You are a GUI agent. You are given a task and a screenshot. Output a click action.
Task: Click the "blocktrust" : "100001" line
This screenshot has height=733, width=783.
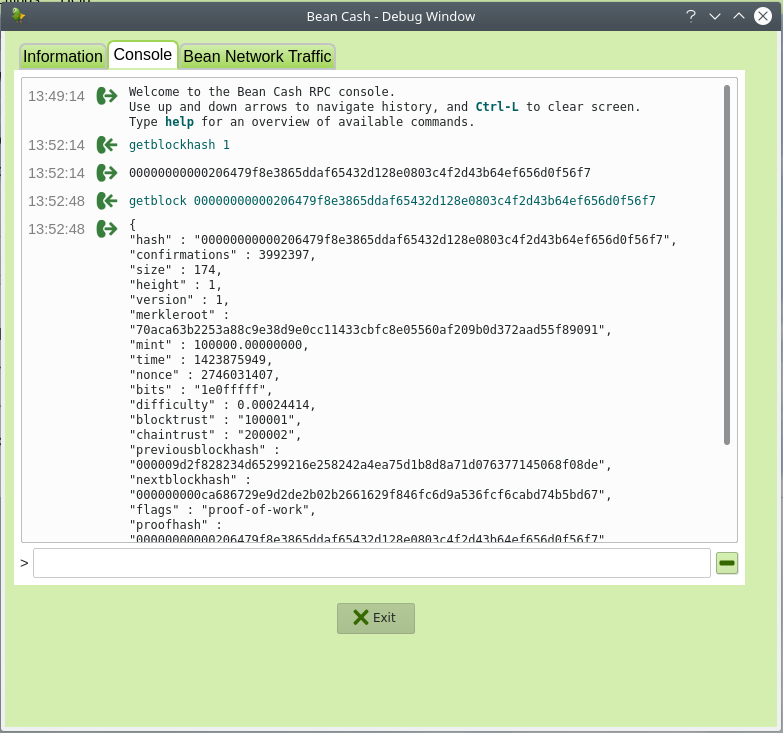point(215,419)
